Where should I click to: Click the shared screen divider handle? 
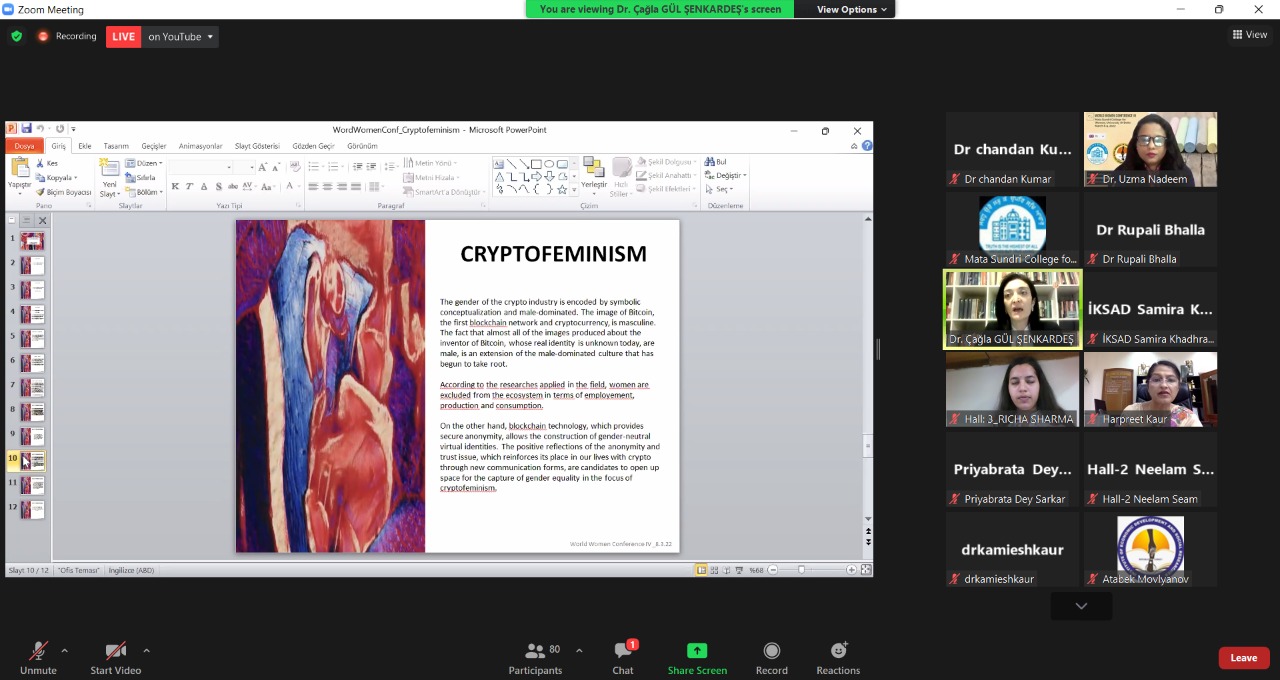click(x=878, y=348)
